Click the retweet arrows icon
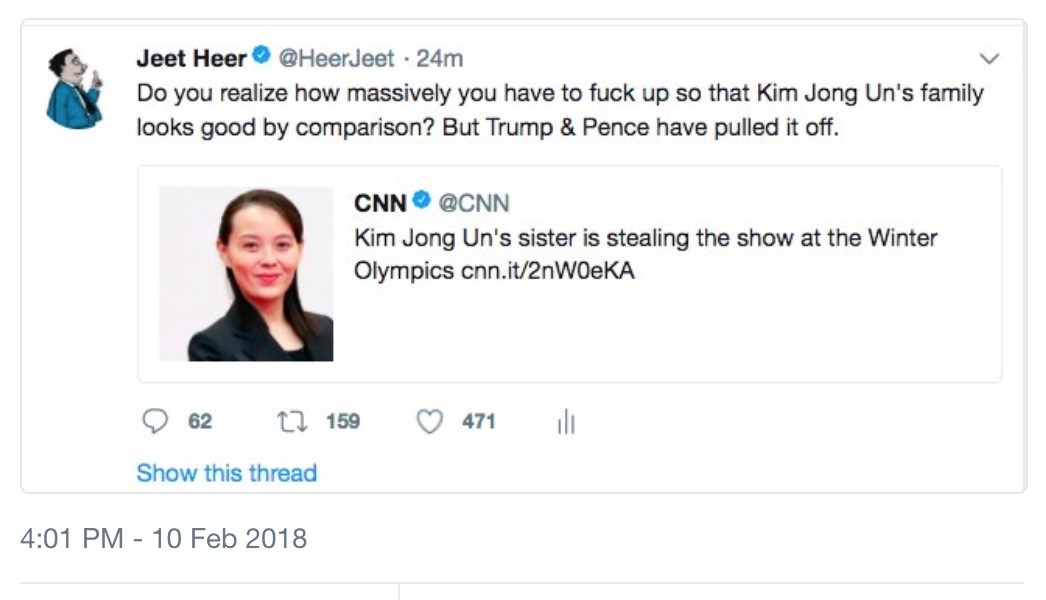 coord(292,421)
